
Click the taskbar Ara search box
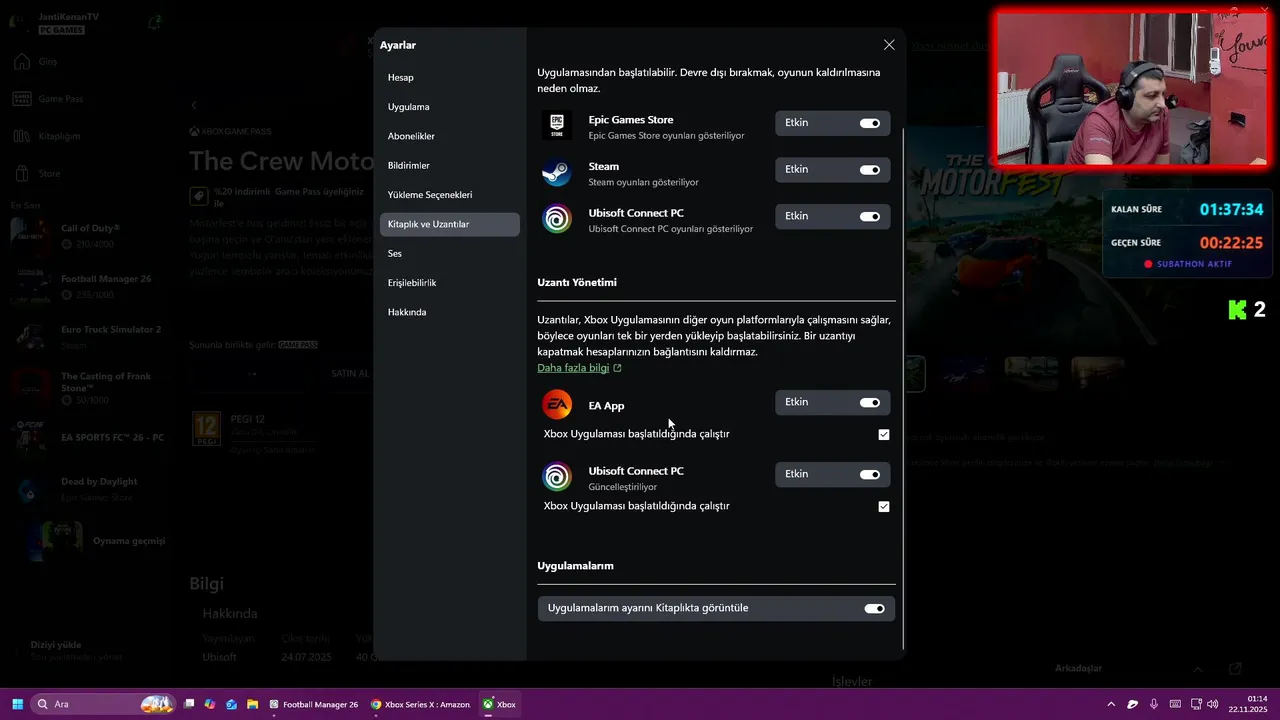click(104, 704)
